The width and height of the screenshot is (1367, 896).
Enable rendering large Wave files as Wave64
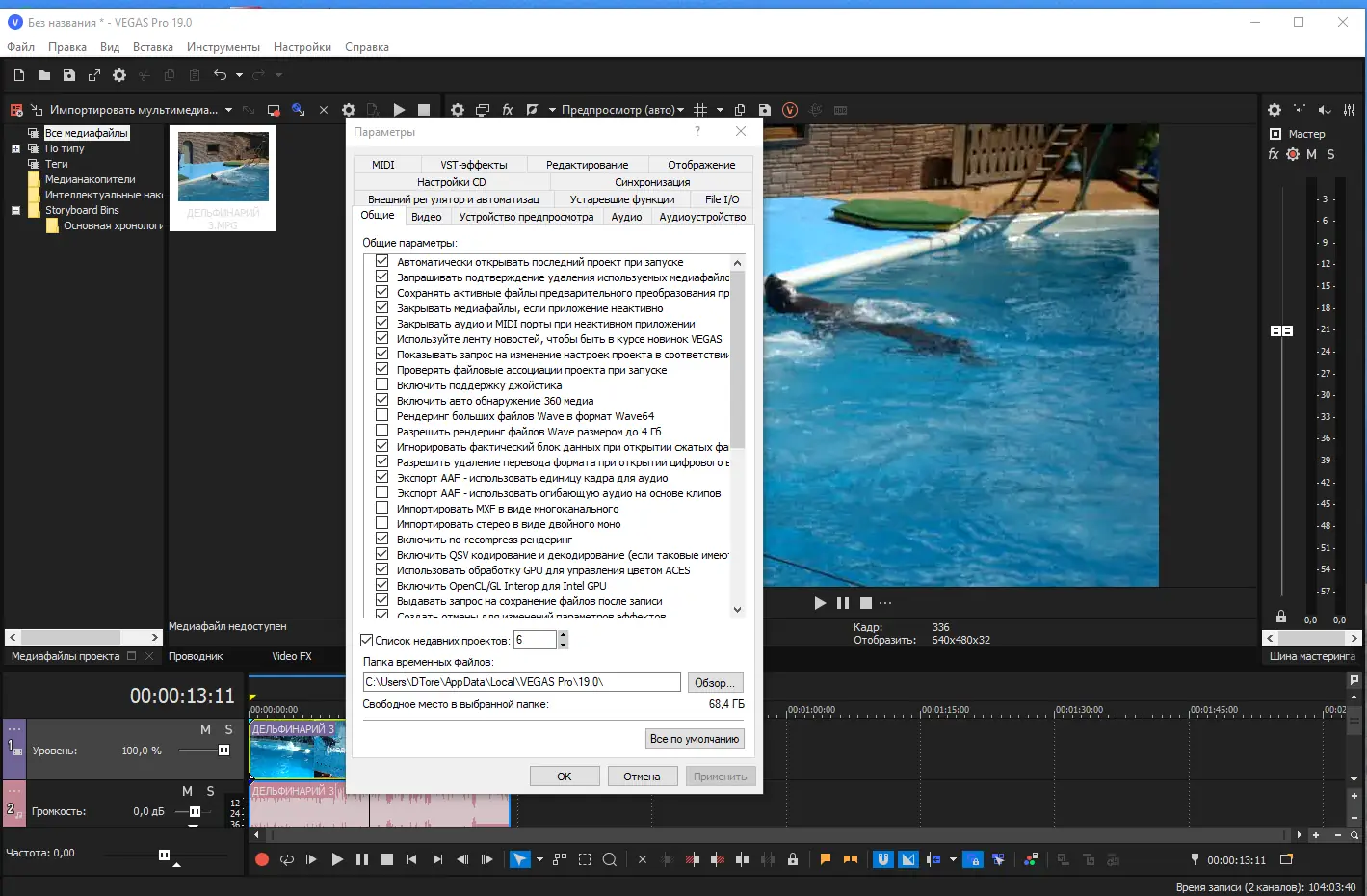pyautogui.click(x=381, y=415)
